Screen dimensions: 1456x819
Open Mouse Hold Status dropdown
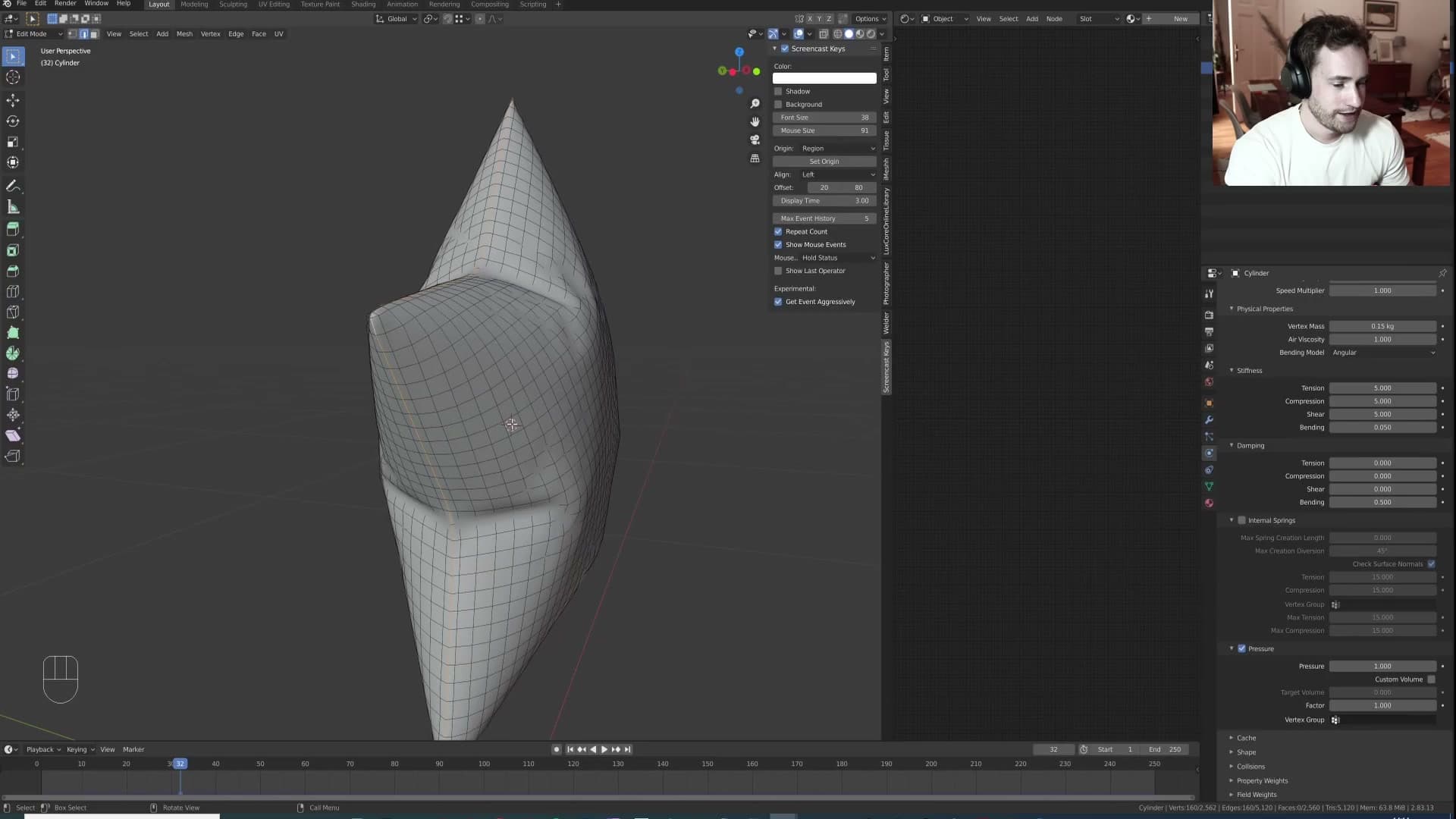pyautogui.click(x=839, y=258)
